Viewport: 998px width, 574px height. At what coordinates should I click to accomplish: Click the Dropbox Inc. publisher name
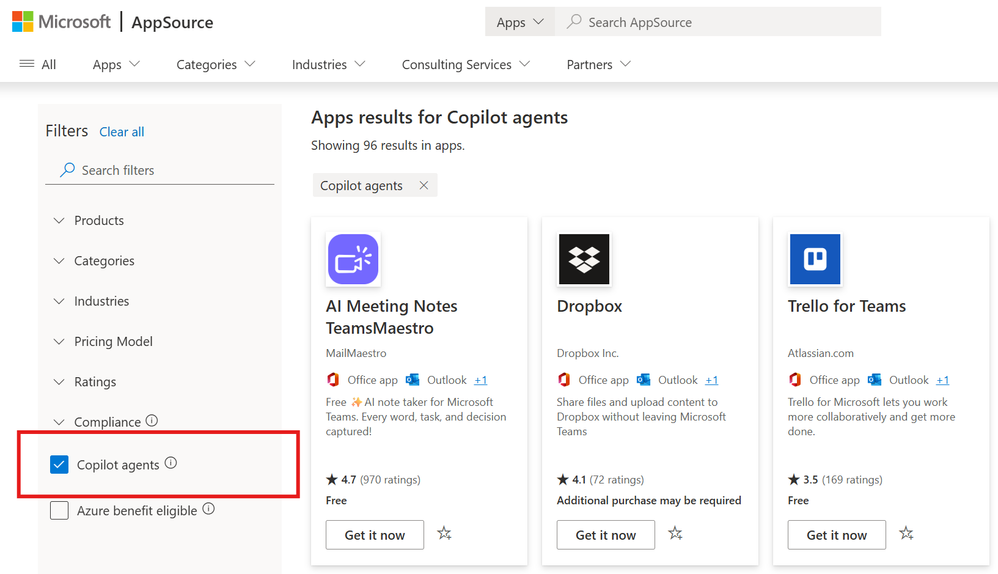587,353
